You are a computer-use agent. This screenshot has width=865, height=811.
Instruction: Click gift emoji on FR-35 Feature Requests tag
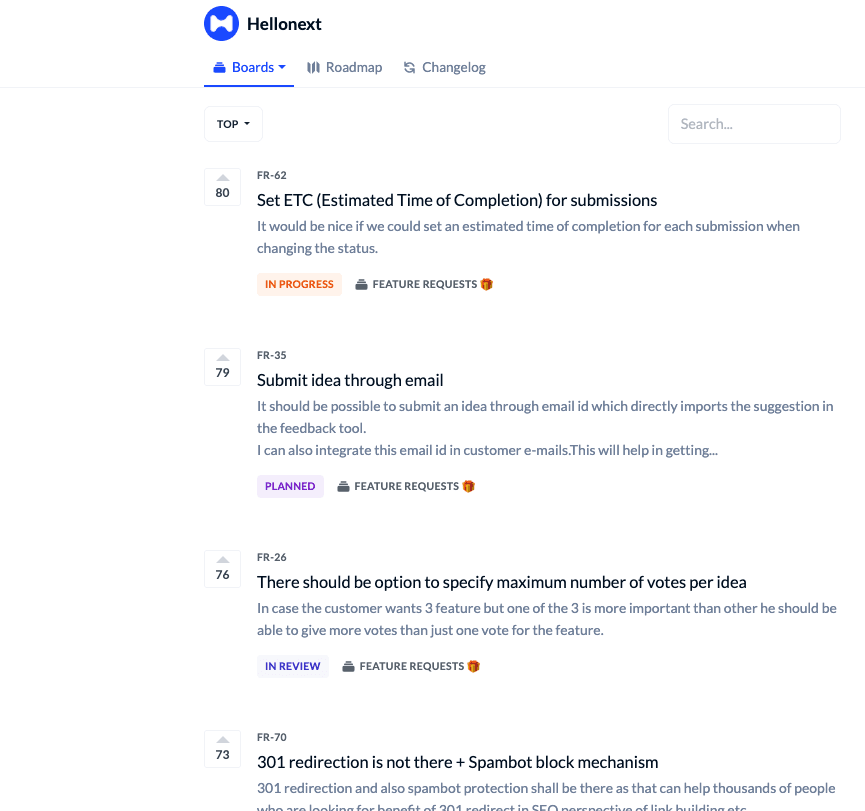(468, 486)
